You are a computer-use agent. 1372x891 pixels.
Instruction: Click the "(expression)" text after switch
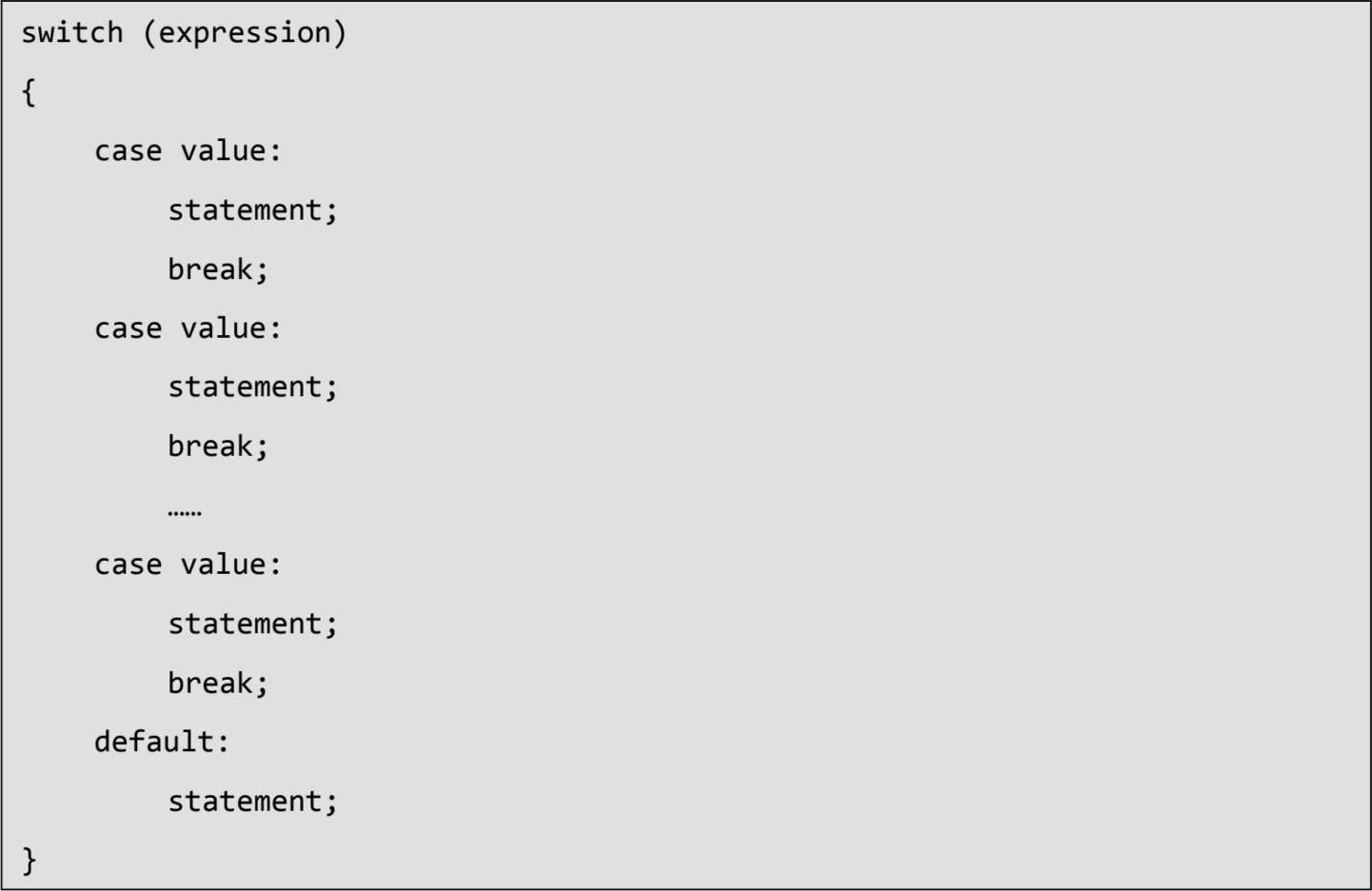click(246, 33)
